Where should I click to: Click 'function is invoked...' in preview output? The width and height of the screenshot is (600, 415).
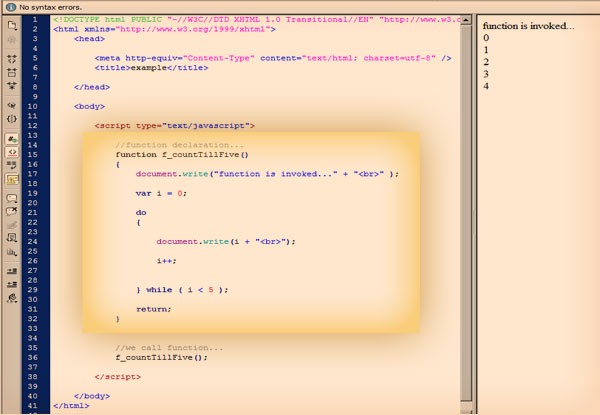[528, 26]
